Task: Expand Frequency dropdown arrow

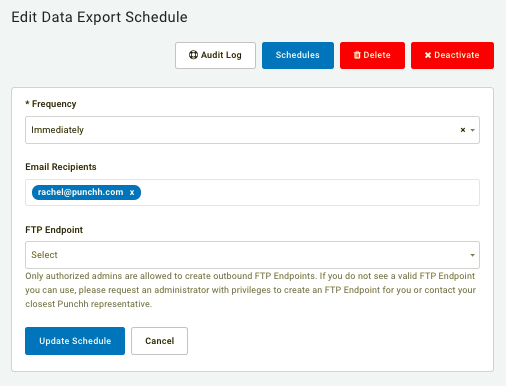Action: coord(473,130)
